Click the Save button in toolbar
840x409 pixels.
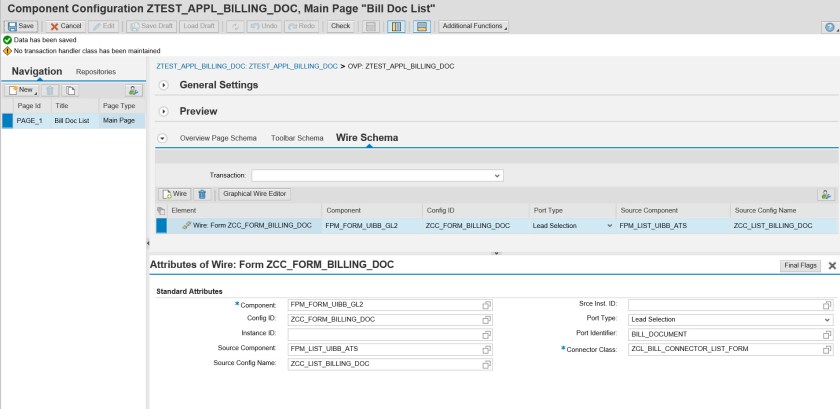22,26
